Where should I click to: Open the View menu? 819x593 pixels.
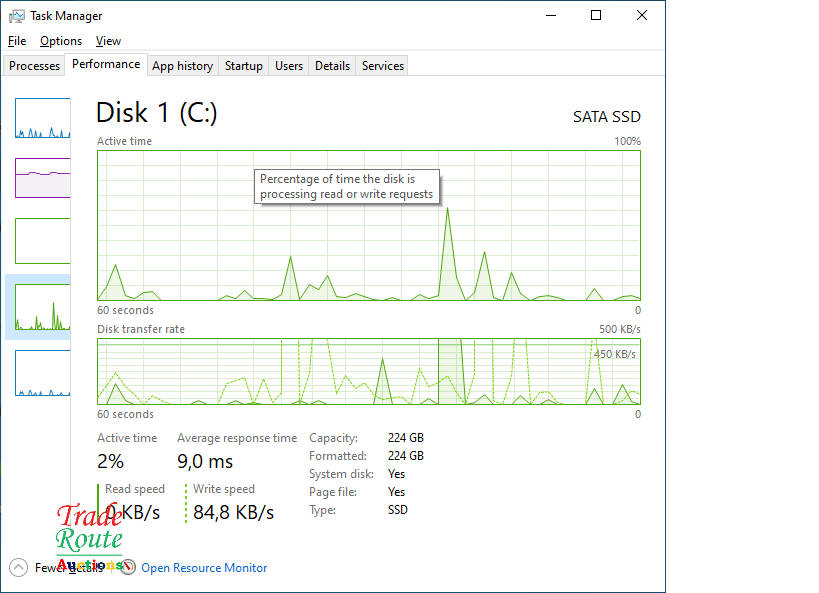click(108, 41)
